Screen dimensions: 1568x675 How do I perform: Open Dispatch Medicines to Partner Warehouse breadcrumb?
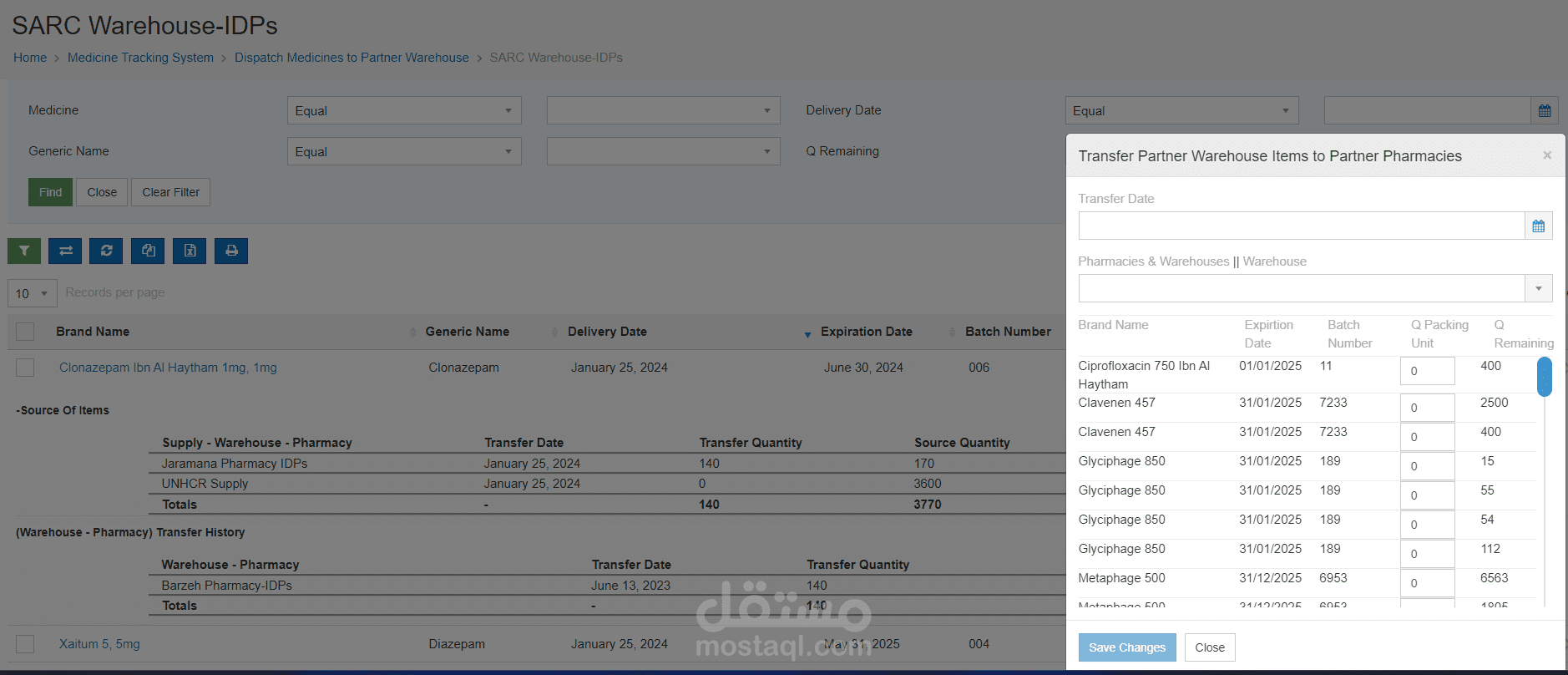[x=352, y=58]
